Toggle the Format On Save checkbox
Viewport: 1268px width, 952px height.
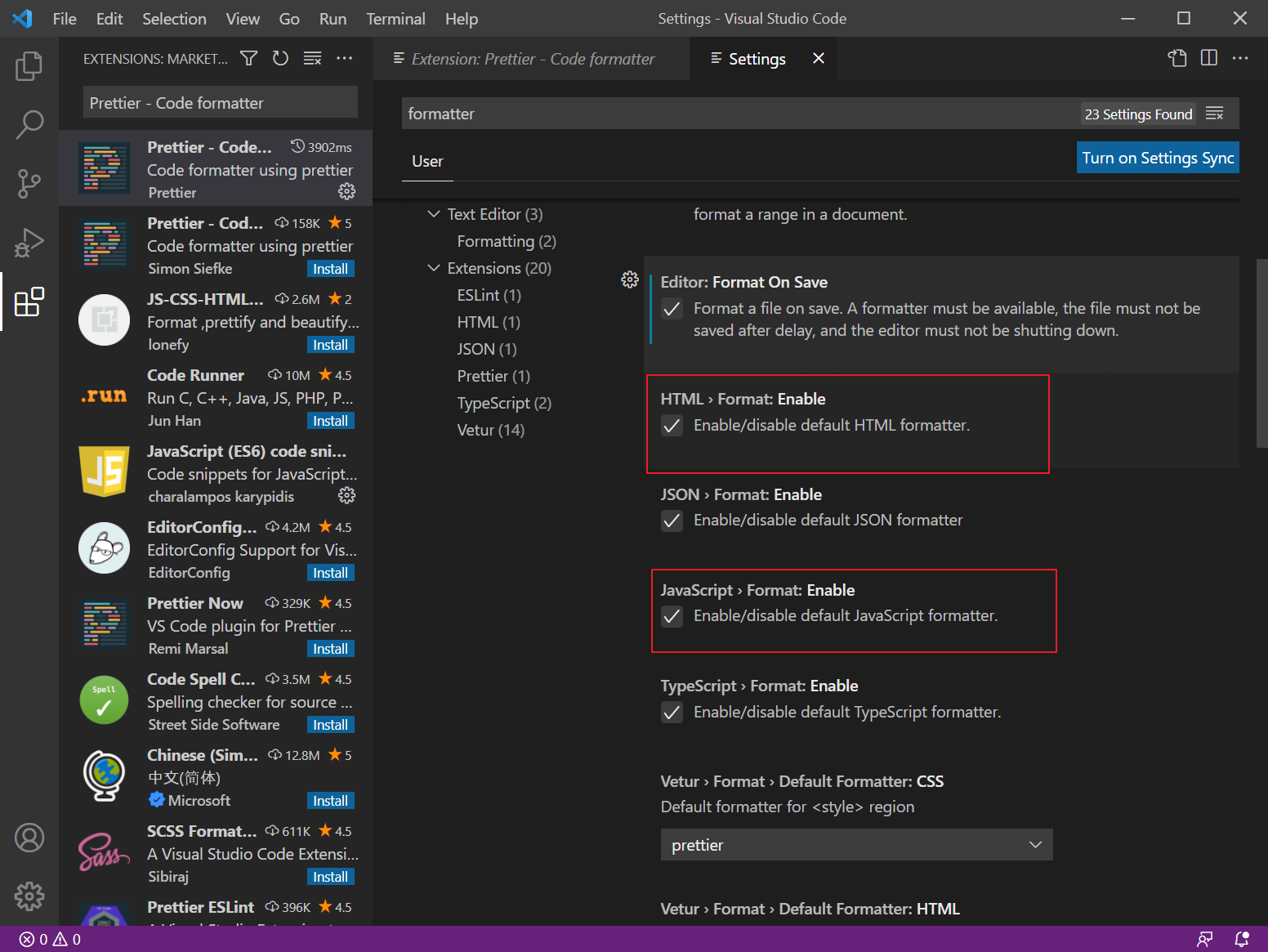(672, 309)
